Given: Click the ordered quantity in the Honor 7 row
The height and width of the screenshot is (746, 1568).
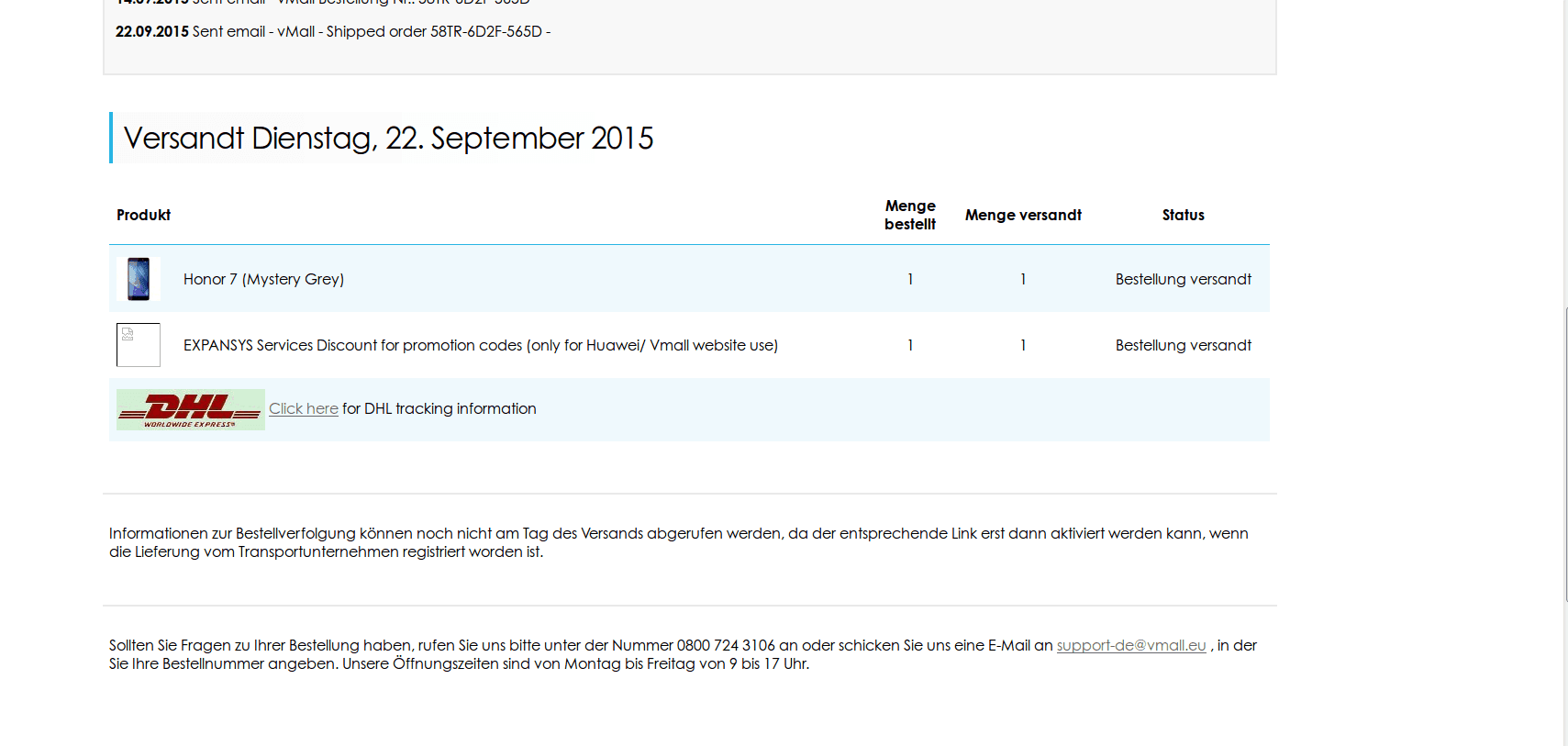Looking at the screenshot, I should coord(910,279).
